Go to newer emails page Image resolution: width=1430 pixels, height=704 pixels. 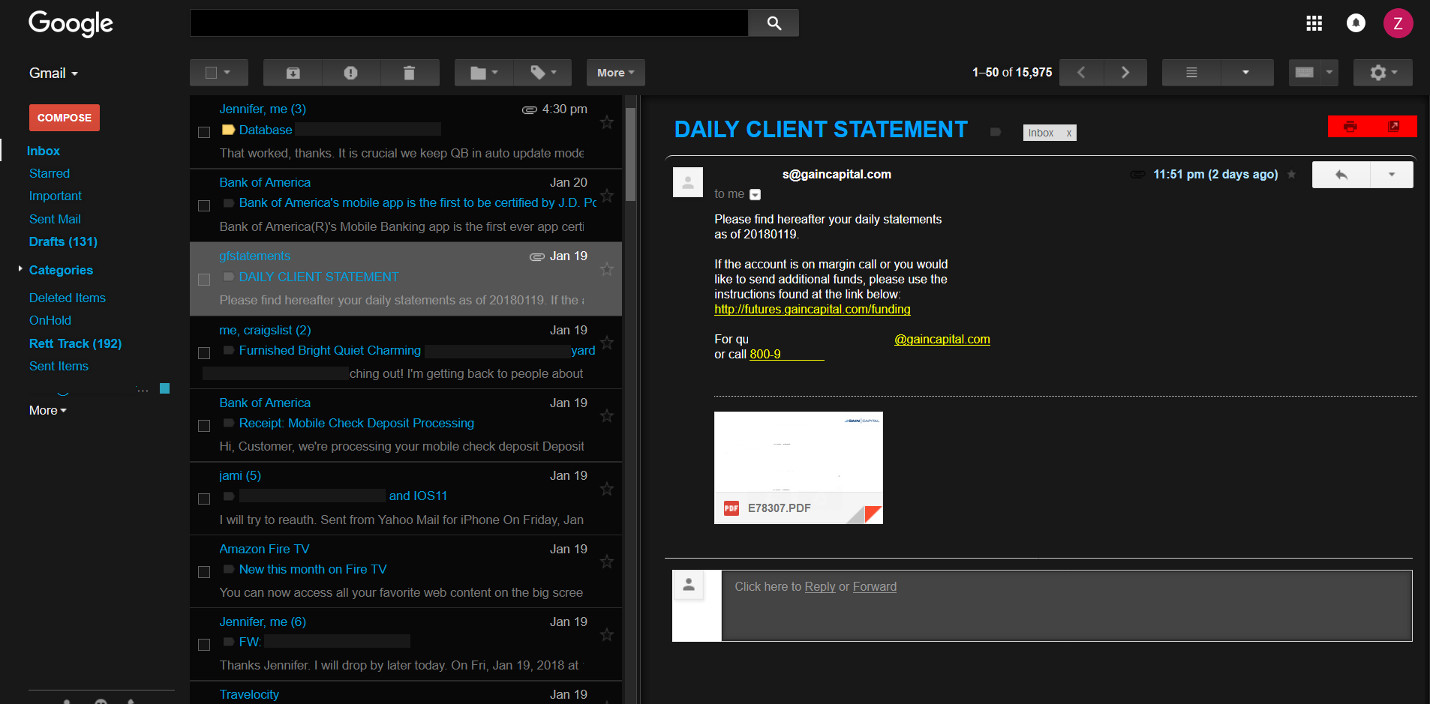pyautogui.click(x=1081, y=72)
